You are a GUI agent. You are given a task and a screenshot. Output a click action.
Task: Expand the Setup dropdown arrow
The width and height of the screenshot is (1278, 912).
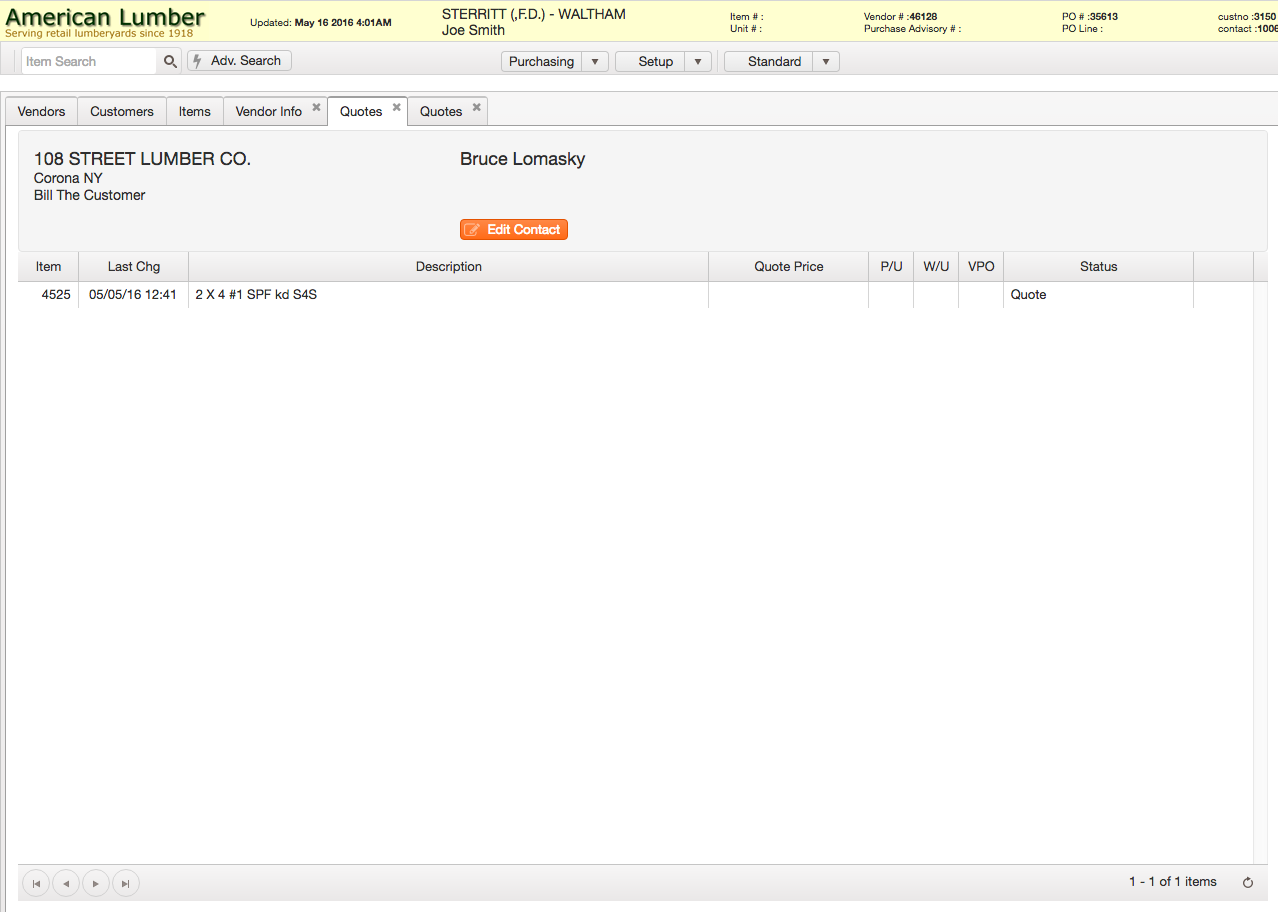click(698, 62)
